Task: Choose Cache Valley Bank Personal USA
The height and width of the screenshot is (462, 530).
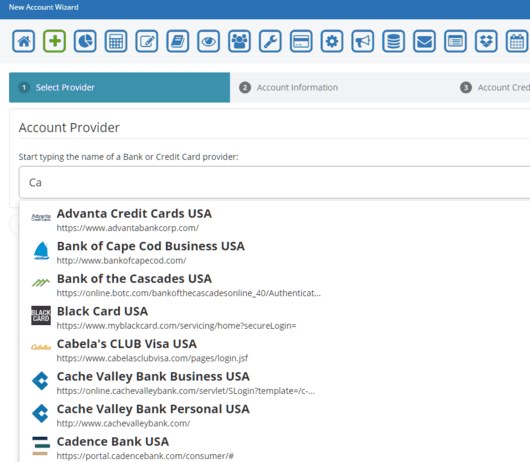Action: [x=274, y=415]
